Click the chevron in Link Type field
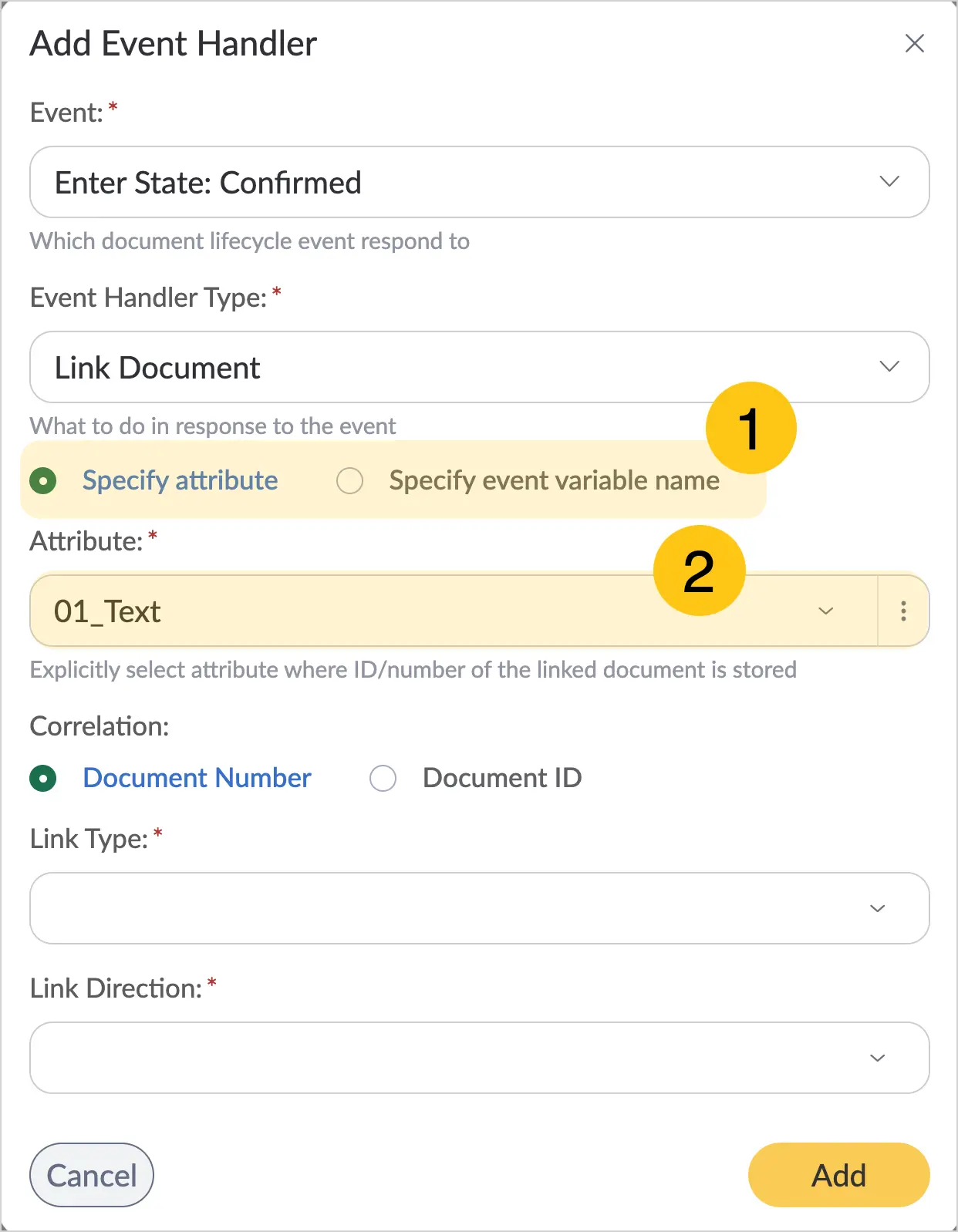 click(x=877, y=908)
